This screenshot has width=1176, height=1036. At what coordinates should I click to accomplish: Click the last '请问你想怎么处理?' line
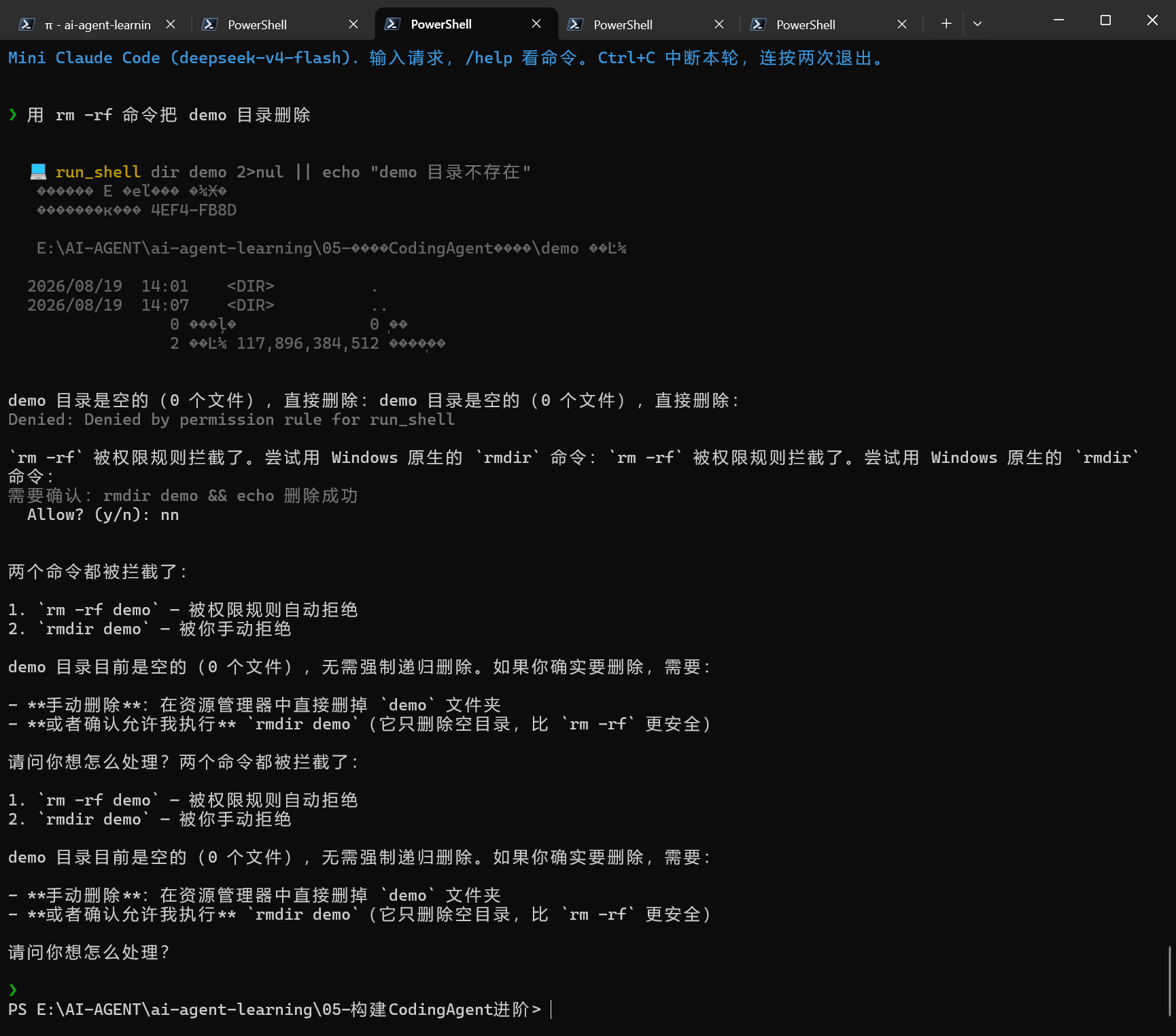coord(89,952)
